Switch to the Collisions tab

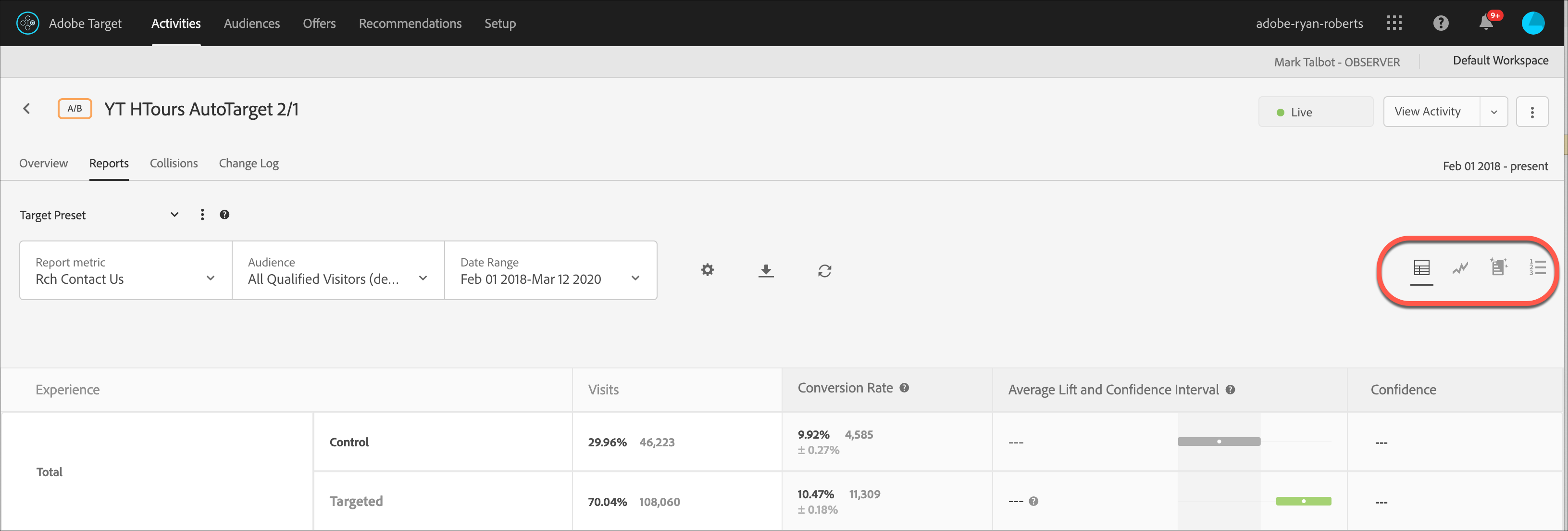(174, 163)
